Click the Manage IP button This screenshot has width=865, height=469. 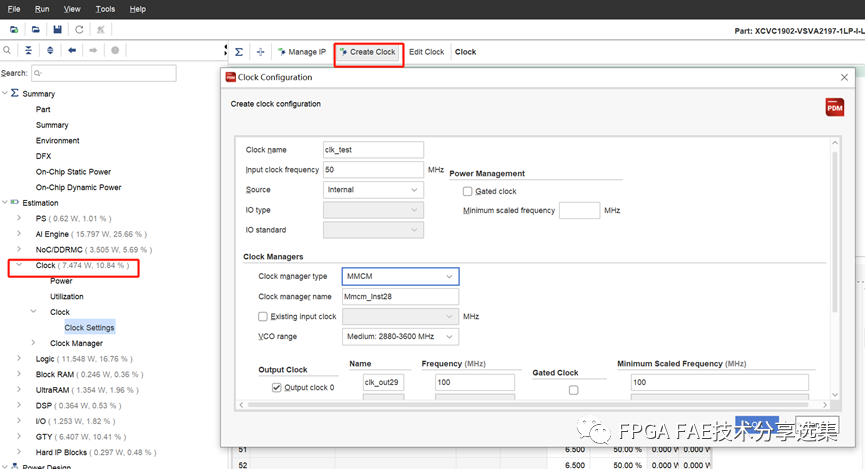(x=301, y=52)
